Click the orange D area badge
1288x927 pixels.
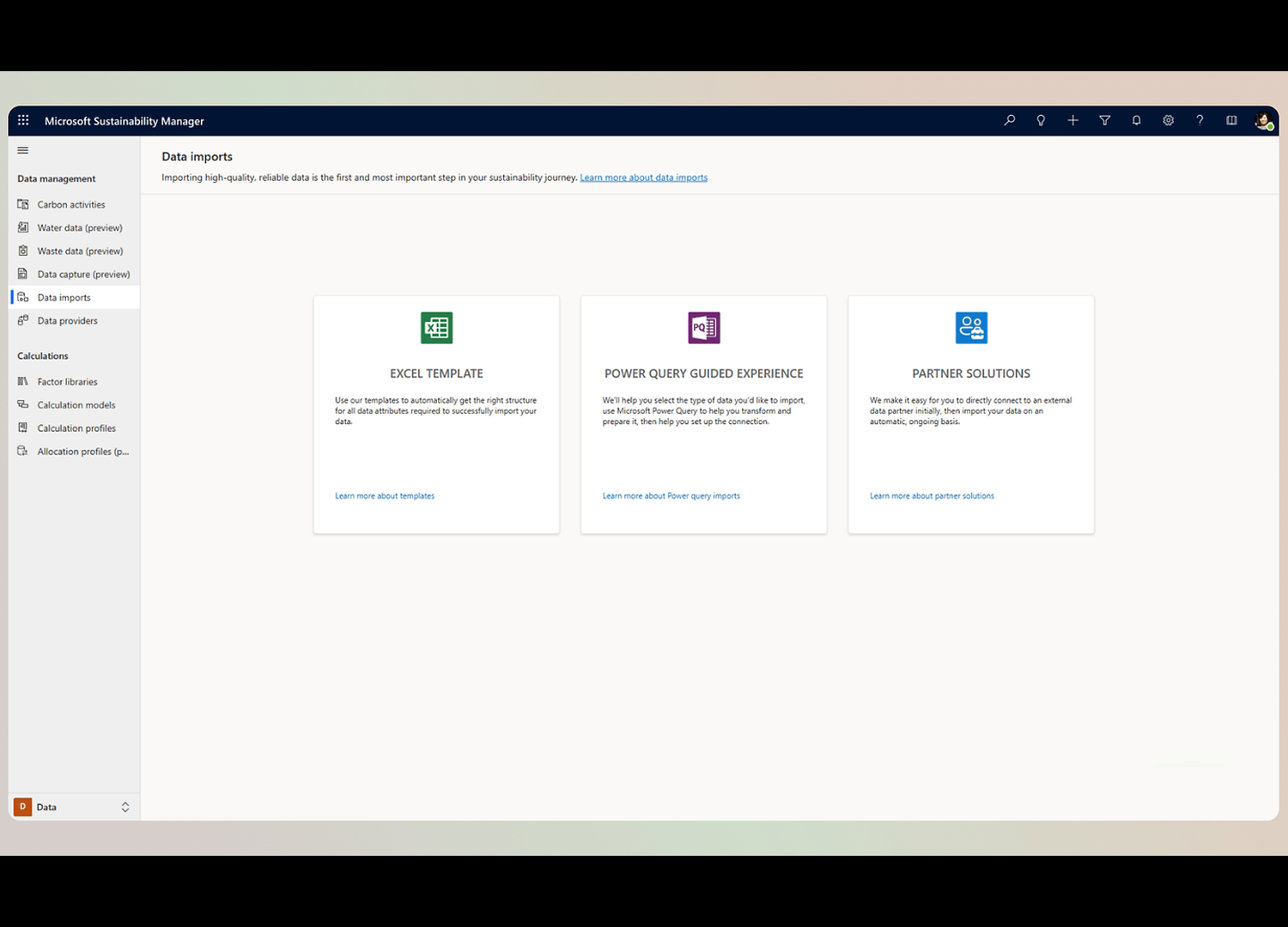click(23, 807)
